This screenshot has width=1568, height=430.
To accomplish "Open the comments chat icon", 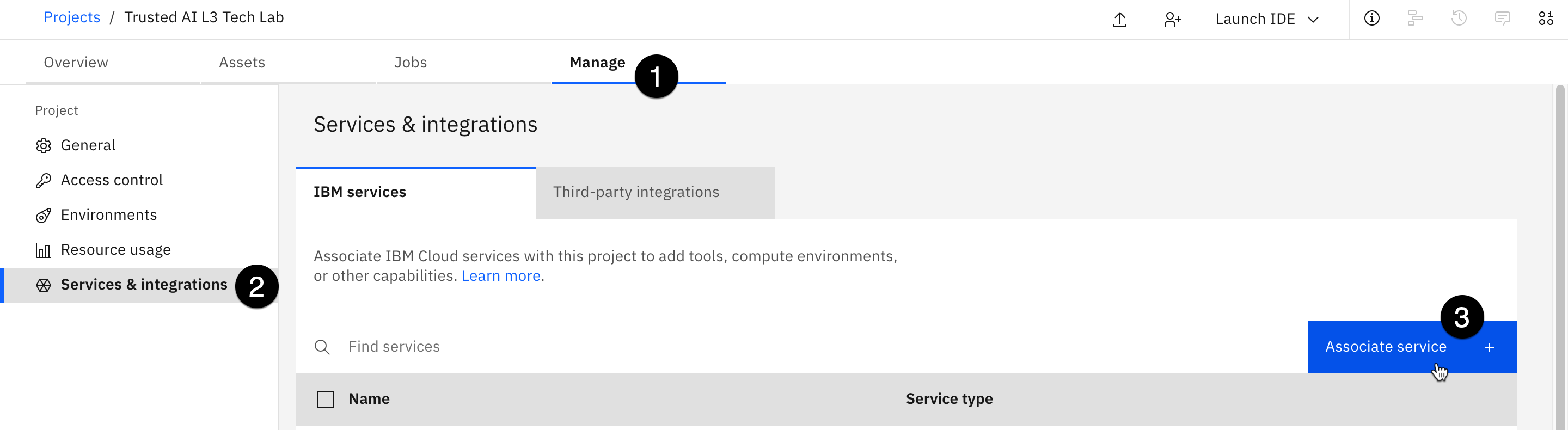I will [1502, 19].
